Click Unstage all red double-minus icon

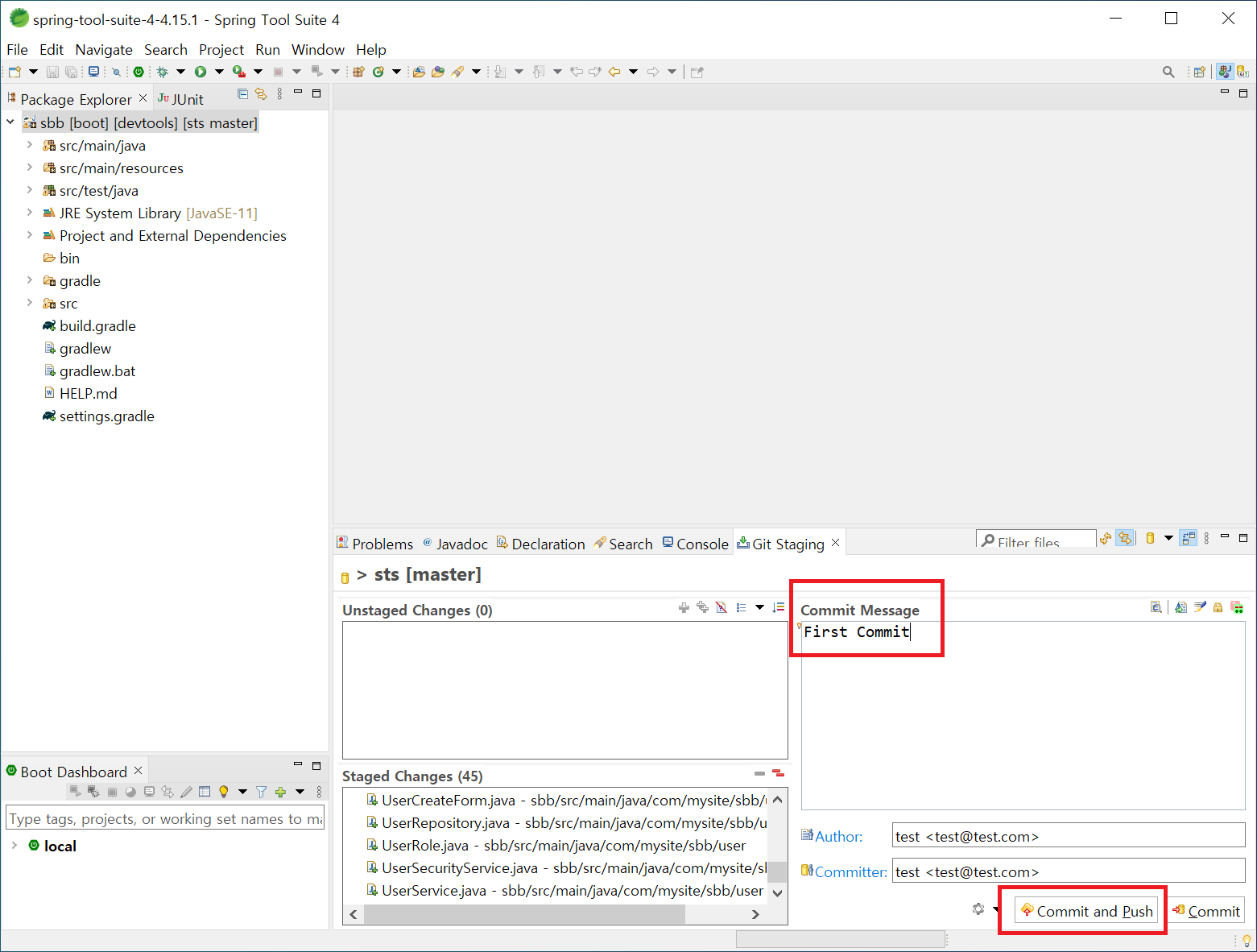778,773
